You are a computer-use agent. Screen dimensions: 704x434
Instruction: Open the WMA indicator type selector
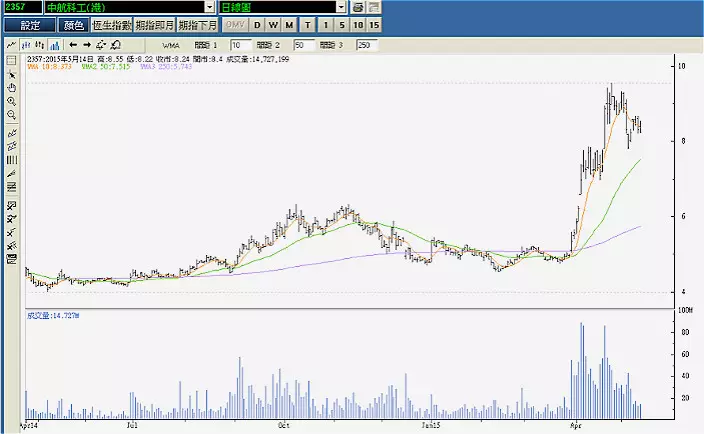(x=169, y=45)
